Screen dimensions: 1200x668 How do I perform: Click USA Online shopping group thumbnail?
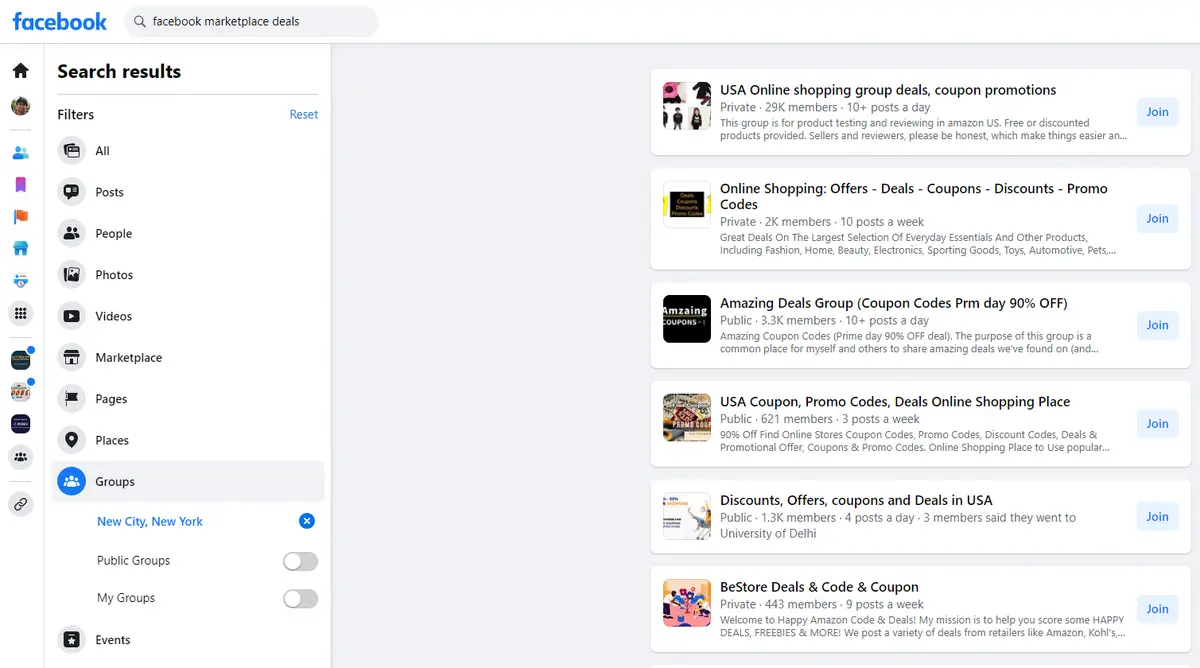click(687, 106)
